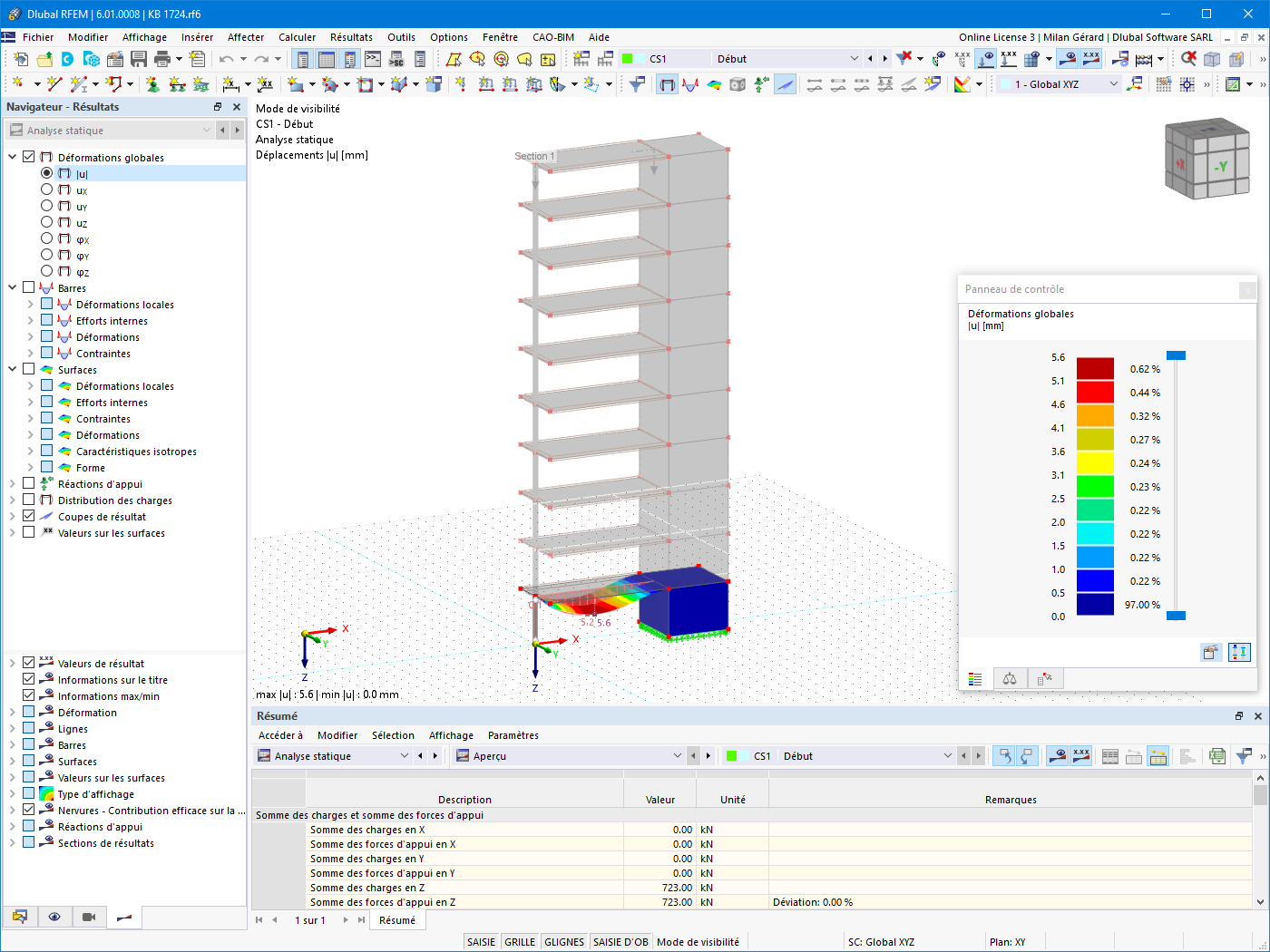This screenshot has width=1270, height=952.
Task: Uncheck Coupes de résultat checkbox
Action: pos(29,516)
